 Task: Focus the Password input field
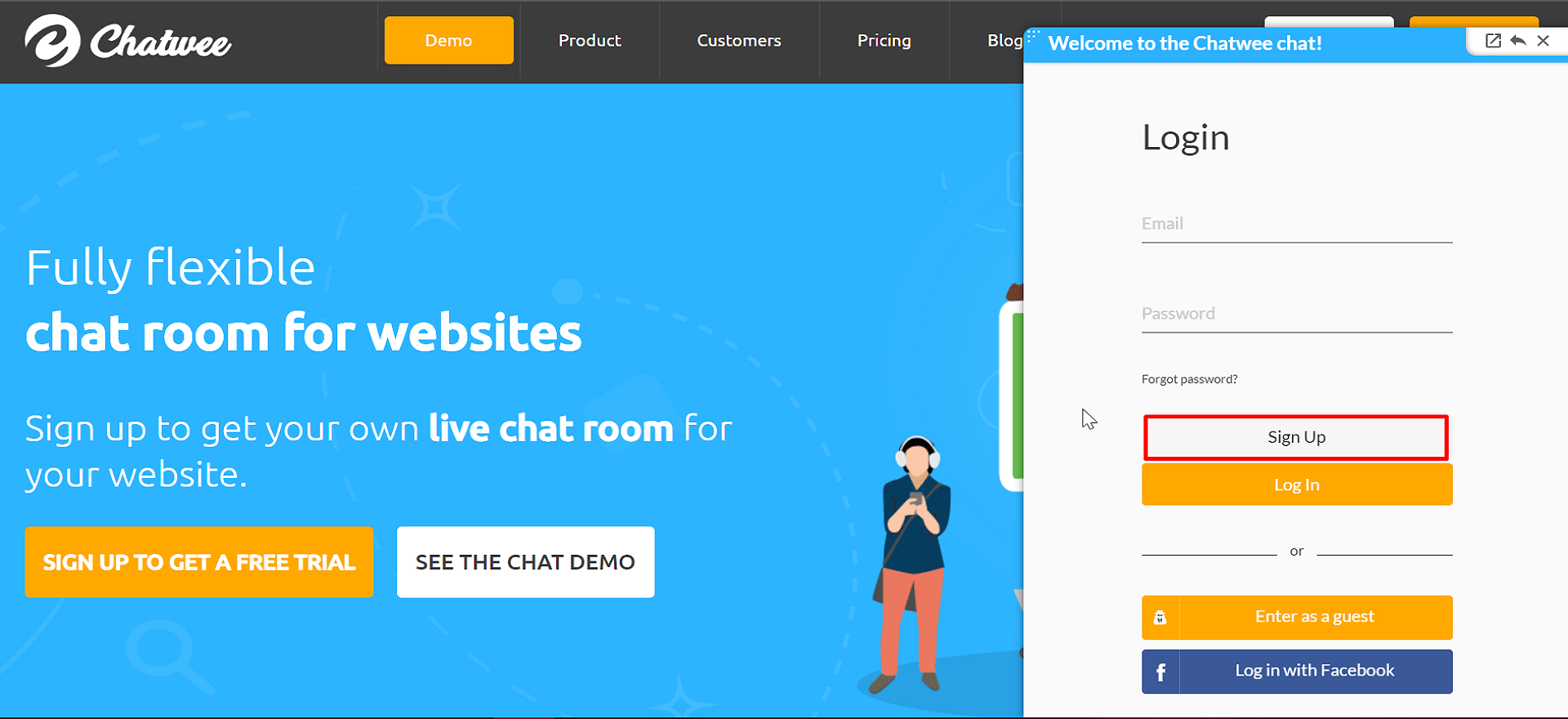pos(1297,314)
